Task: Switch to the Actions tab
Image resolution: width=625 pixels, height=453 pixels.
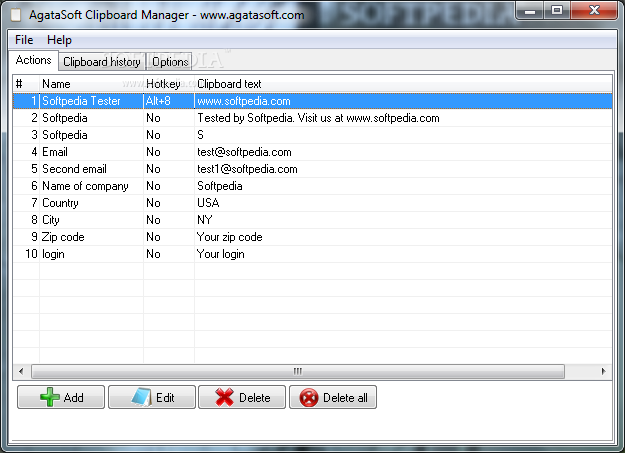Action: (x=33, y=60)
